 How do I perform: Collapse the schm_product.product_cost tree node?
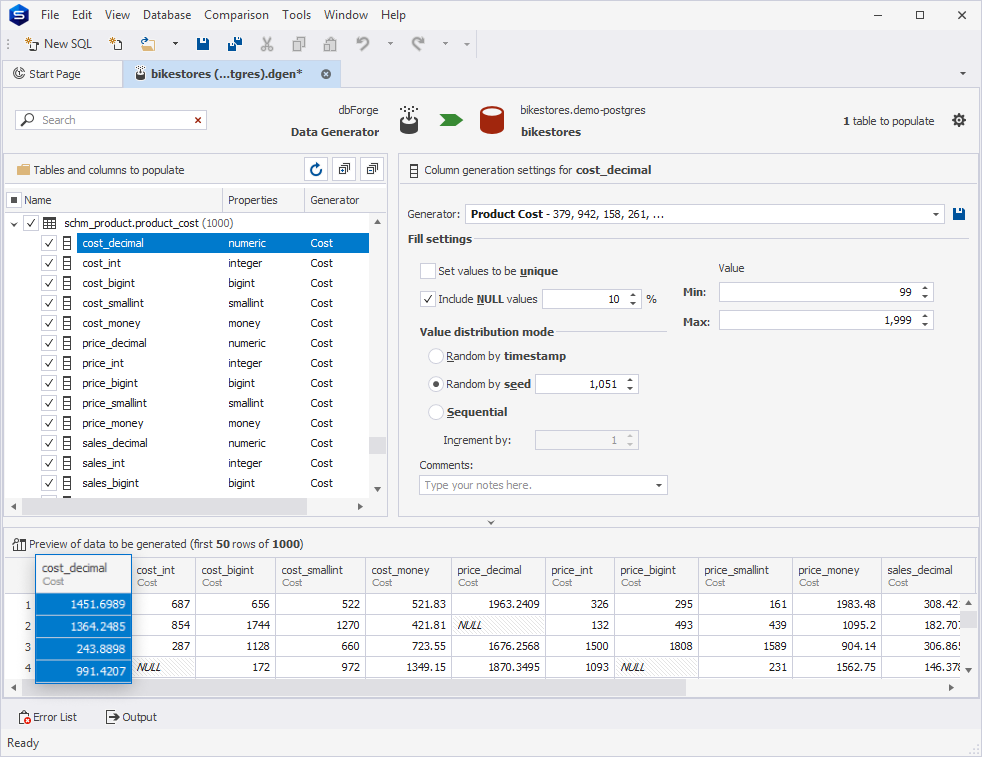point(14,223)
